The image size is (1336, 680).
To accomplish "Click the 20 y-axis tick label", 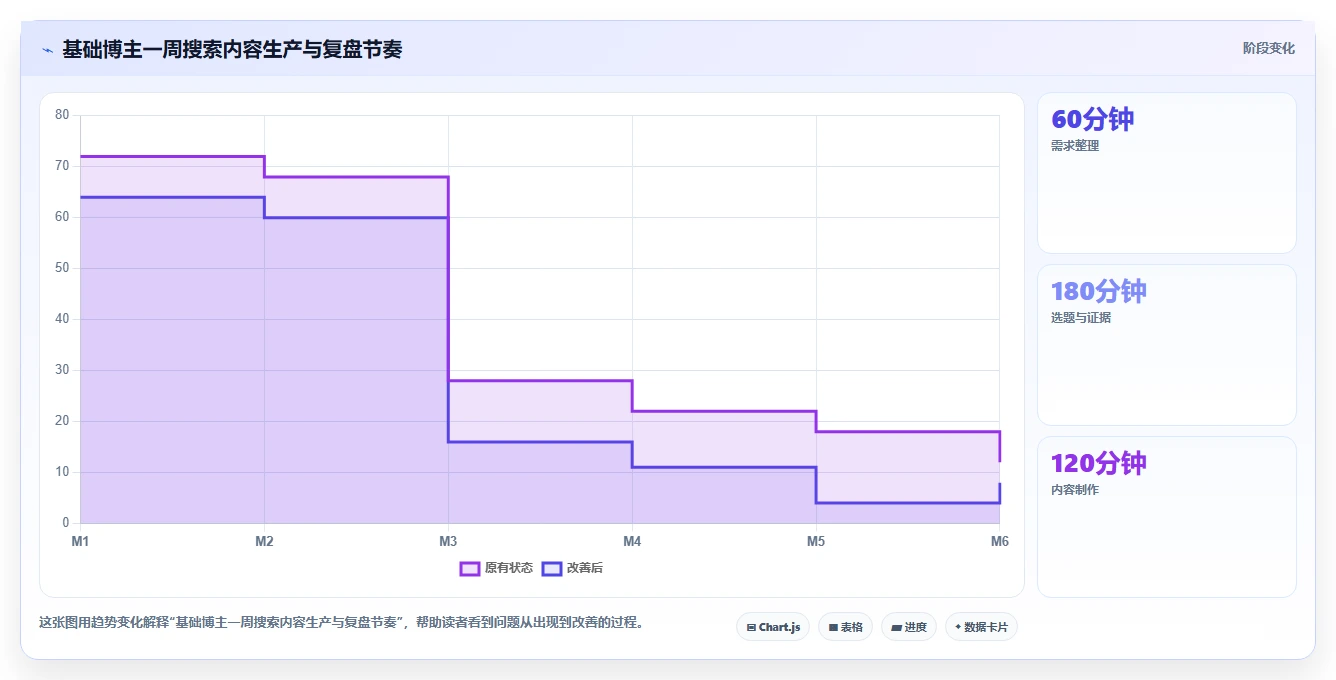I will 62,421.
